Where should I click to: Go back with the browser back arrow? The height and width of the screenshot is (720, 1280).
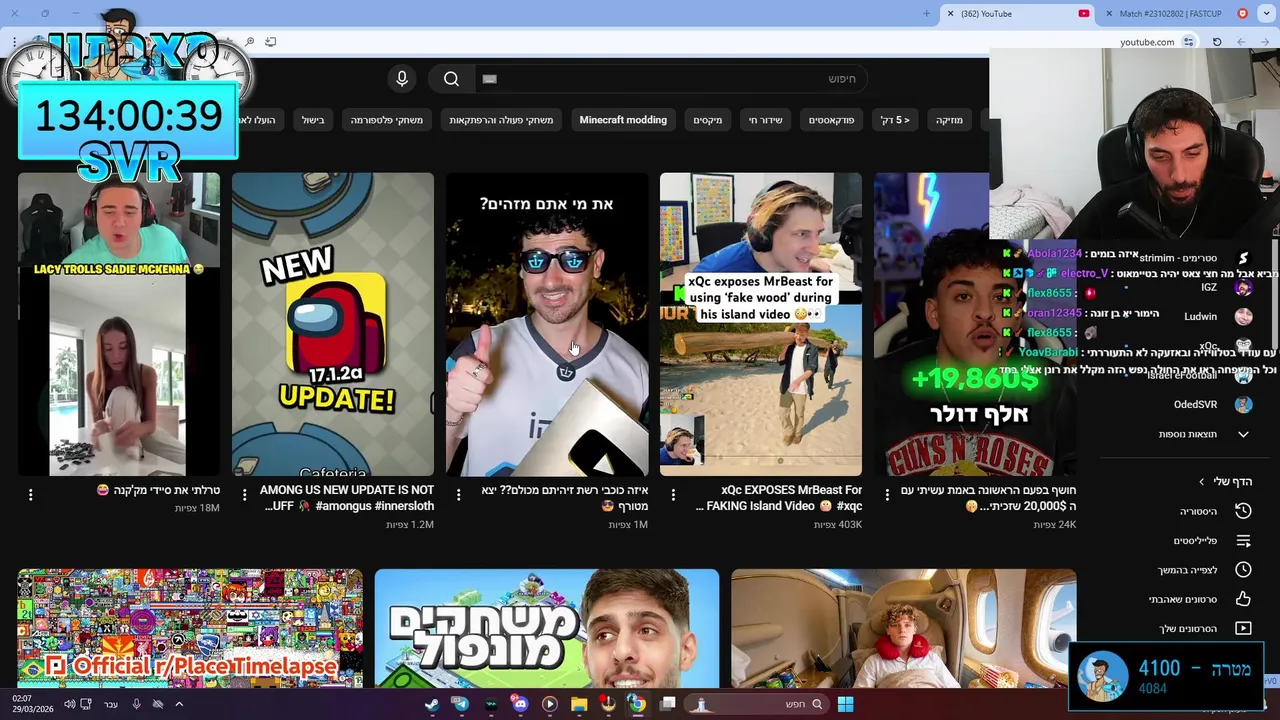tap(1265, 42)
